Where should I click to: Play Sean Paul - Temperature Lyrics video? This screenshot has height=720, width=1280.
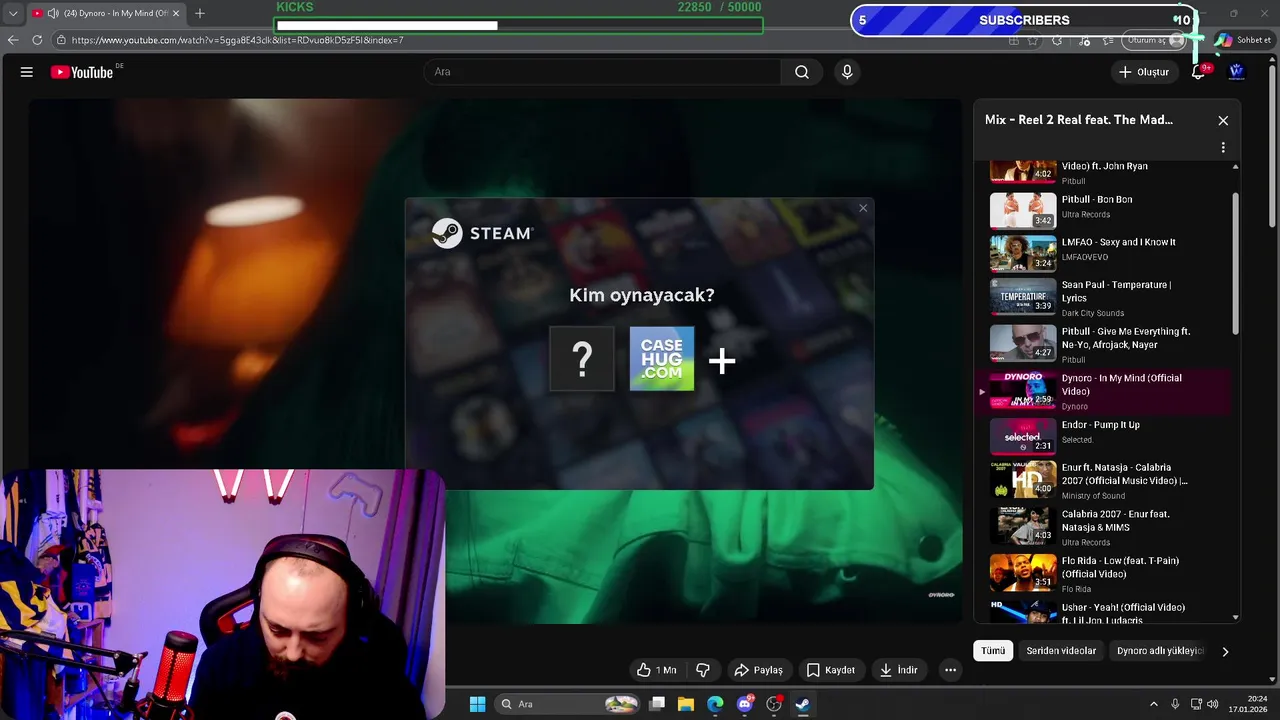pyautogui.click(x=1108, y=297)
